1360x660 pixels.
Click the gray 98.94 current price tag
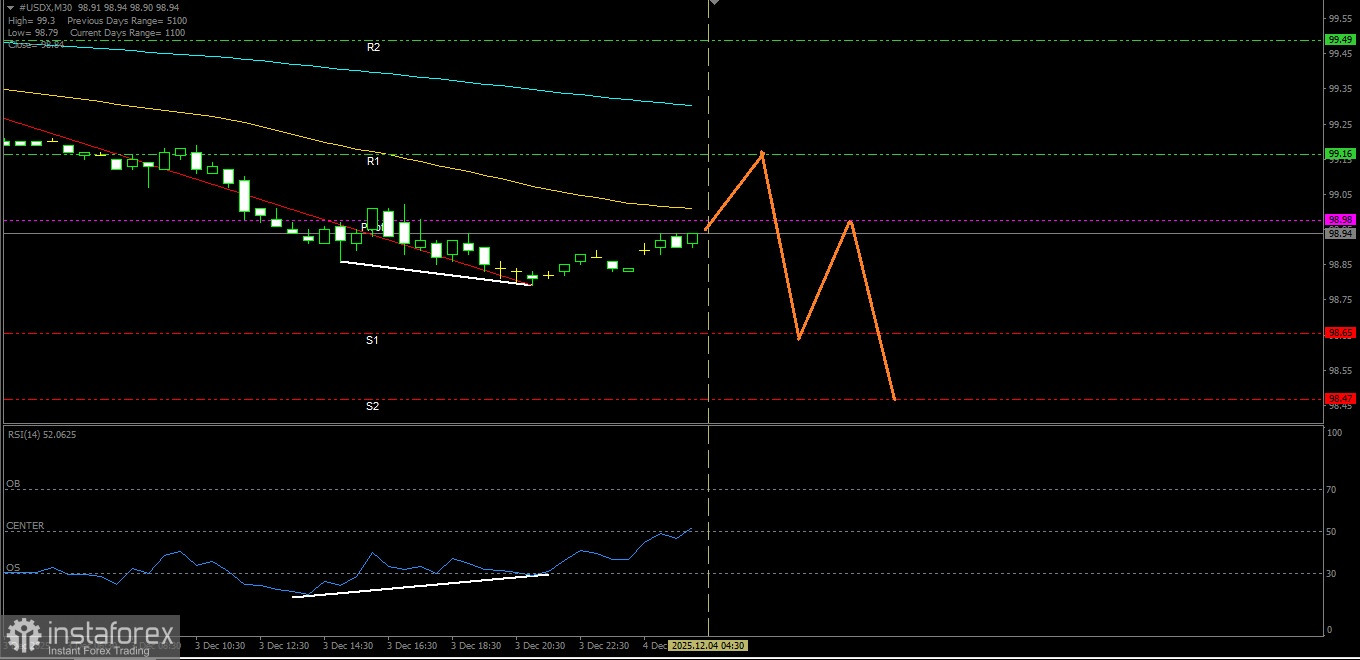pos(1340,234)
